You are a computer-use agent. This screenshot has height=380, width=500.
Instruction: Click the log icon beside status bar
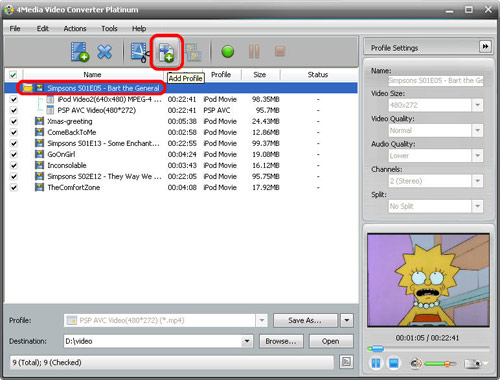coord(346,362)
